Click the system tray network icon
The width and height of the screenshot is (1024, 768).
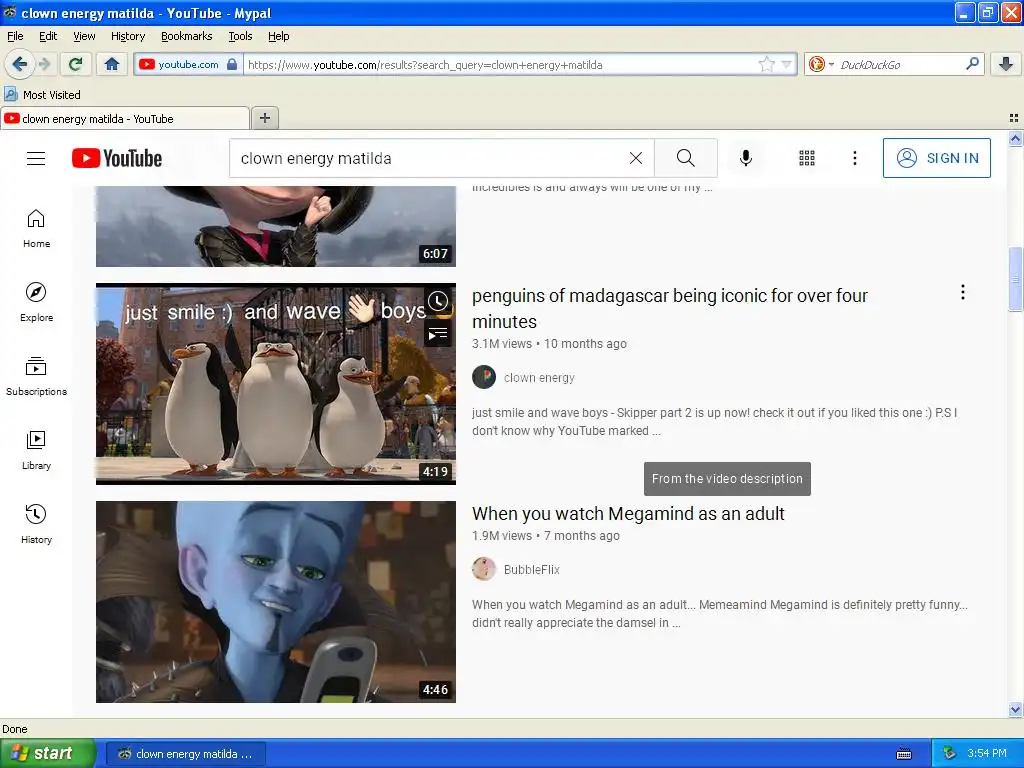tap(949, 754)
